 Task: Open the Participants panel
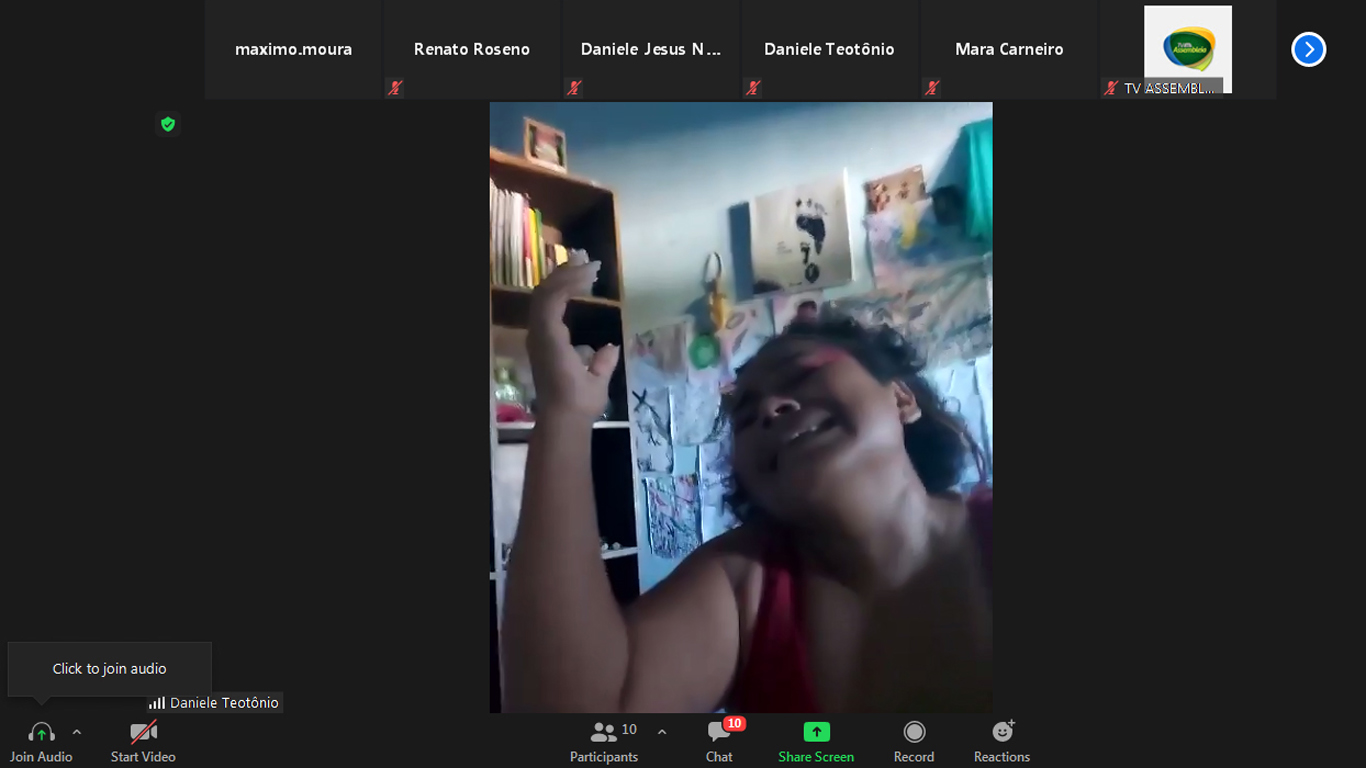point(604,741)
